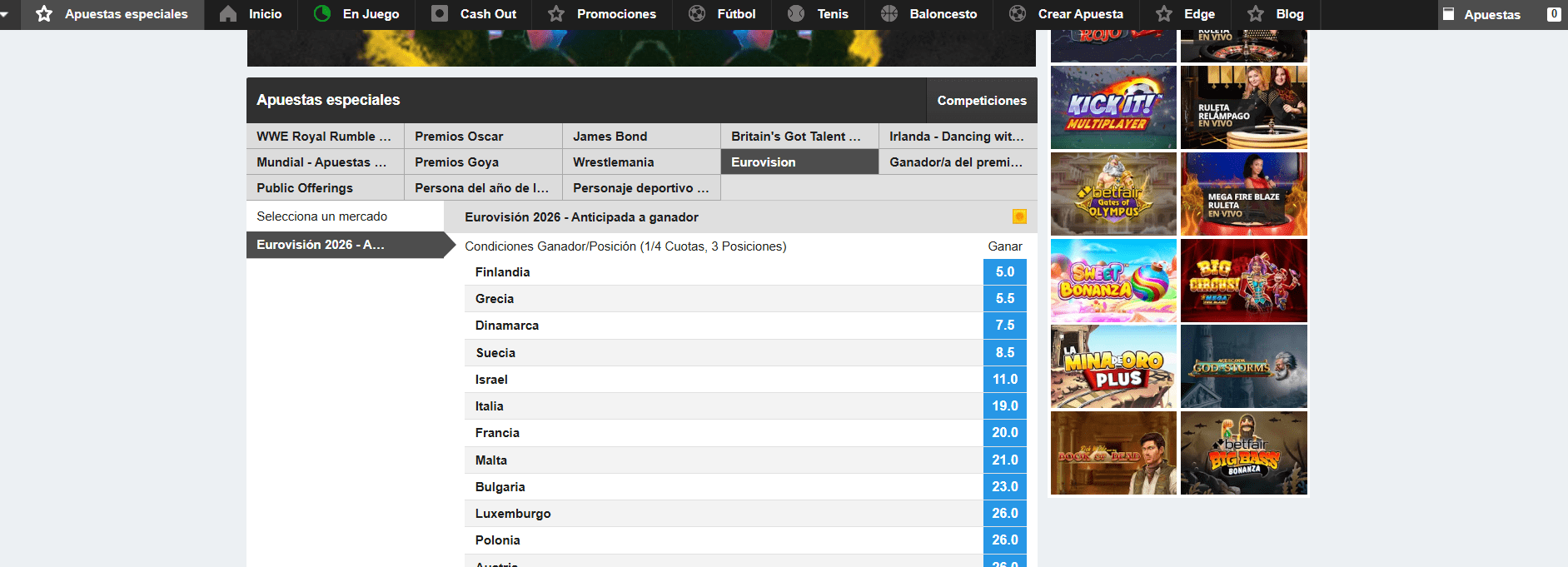Click the star icon beside Blog

(1256, 13)
